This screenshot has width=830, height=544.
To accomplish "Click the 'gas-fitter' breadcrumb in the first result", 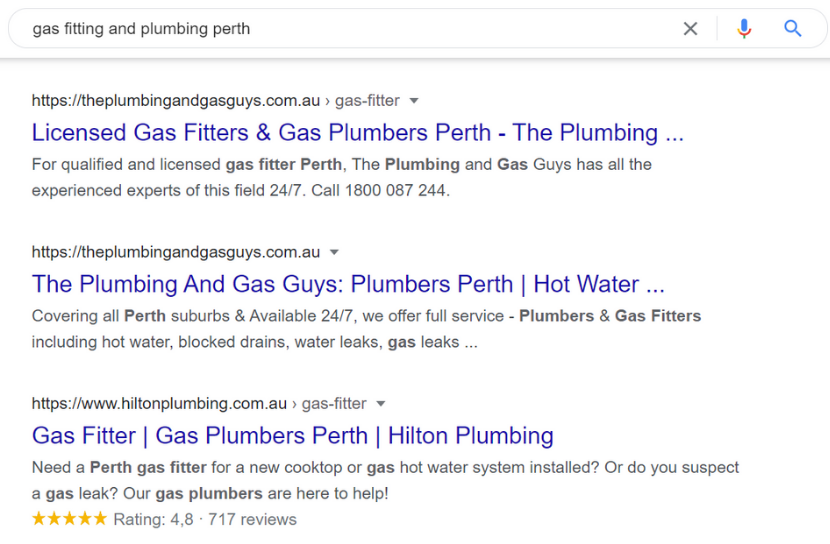I will click(367, 101).
